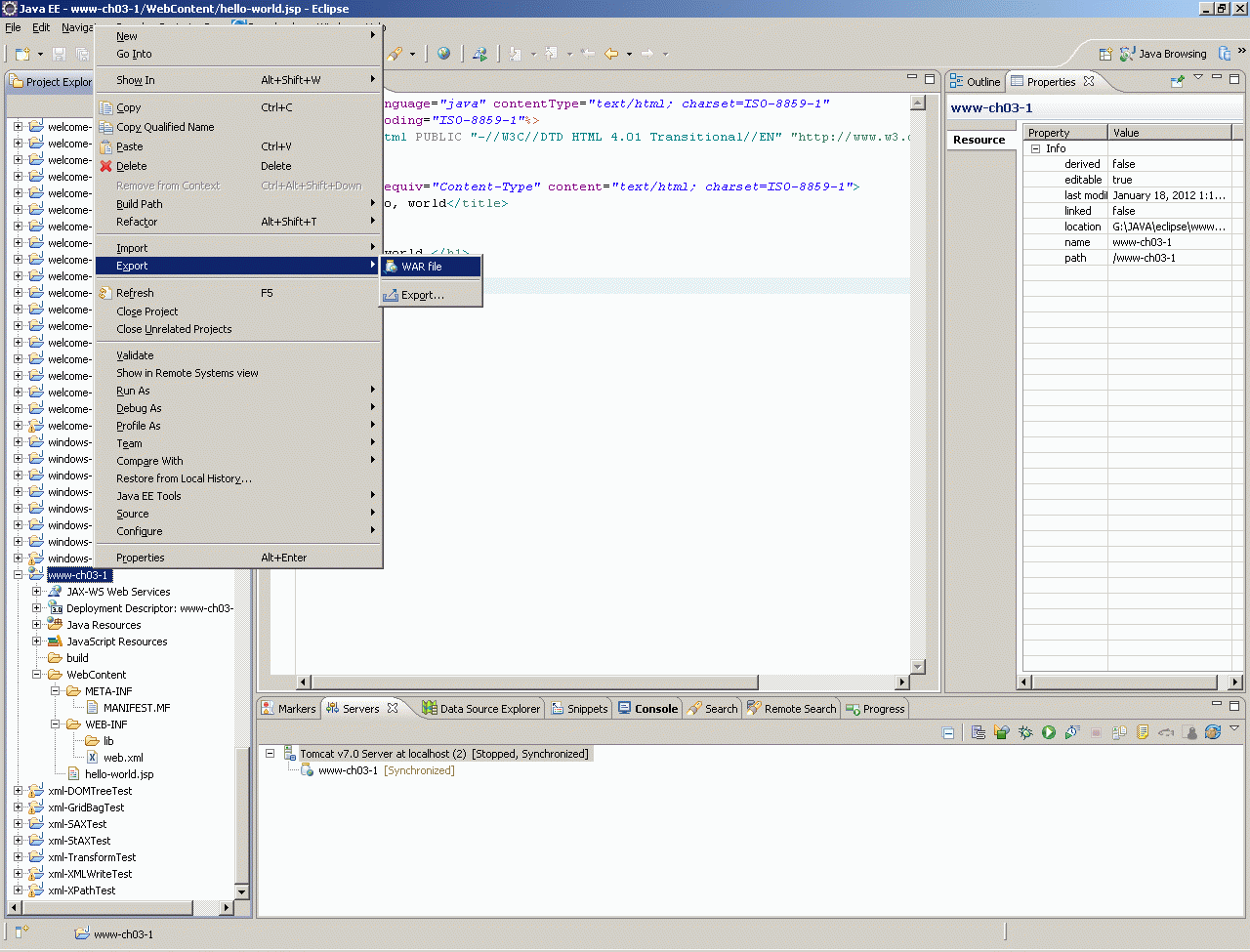Open the web browser globe icon in toolbar
The image size is (1250, 952).
tap(443, 54)
